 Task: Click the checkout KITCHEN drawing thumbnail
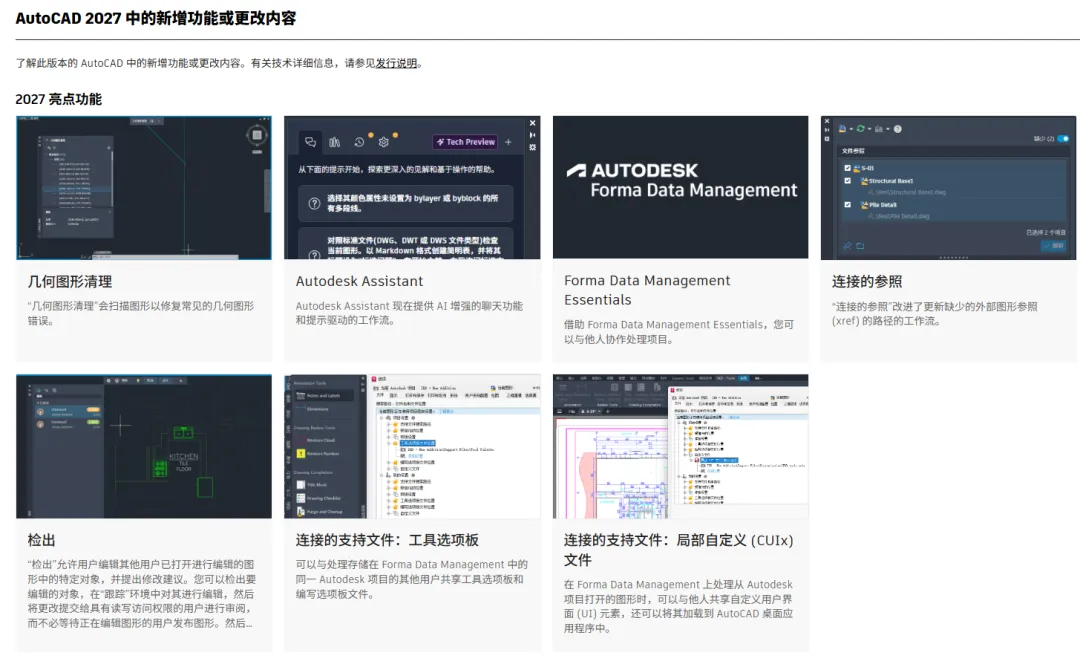click(144, 446)
